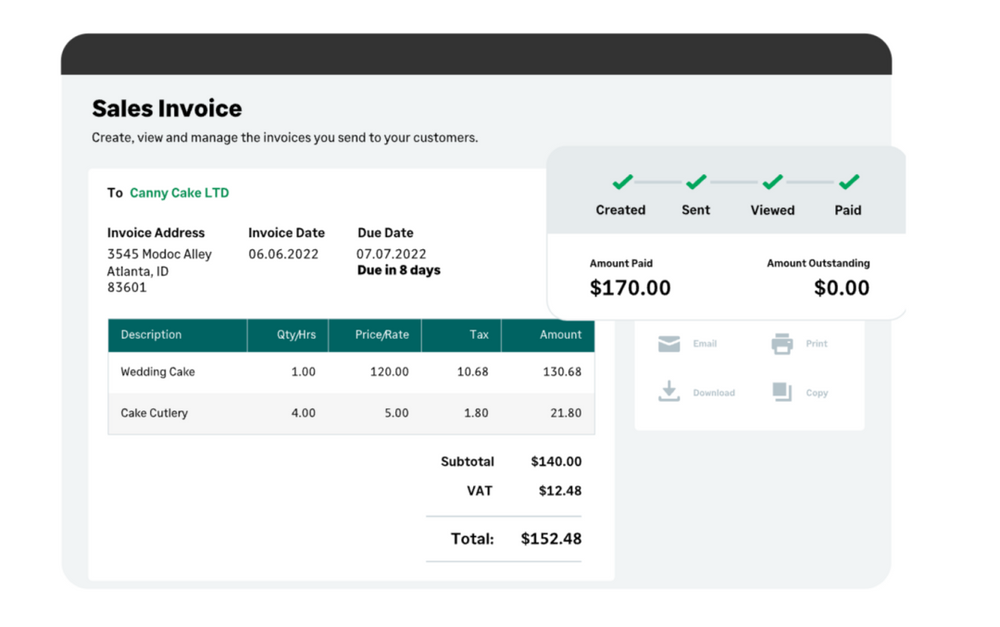Screen dimensions: 1000x627
Task: Select the Wedding Cake line item
Action: point(158,372)
